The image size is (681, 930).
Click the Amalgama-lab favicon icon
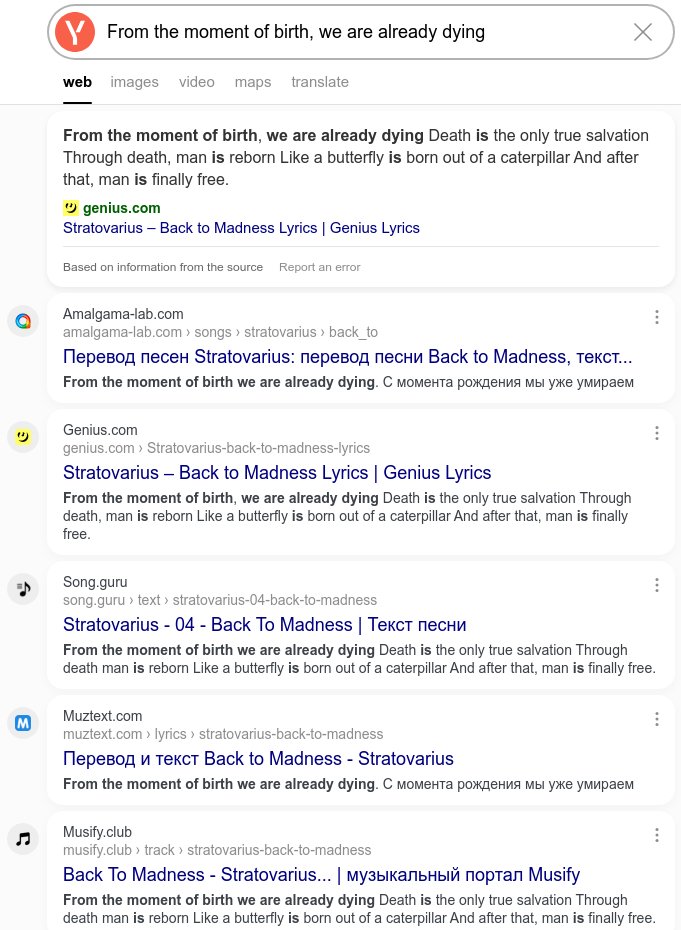click(23, 321)
